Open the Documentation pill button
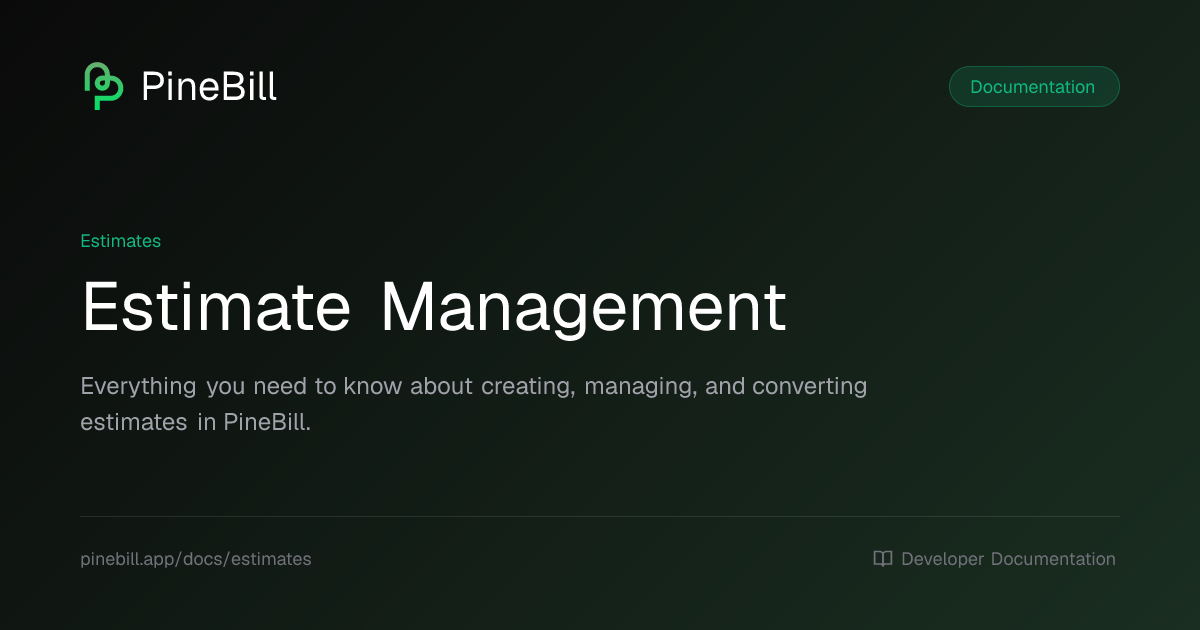The image size is (1200, 630). click(1034, 87)
